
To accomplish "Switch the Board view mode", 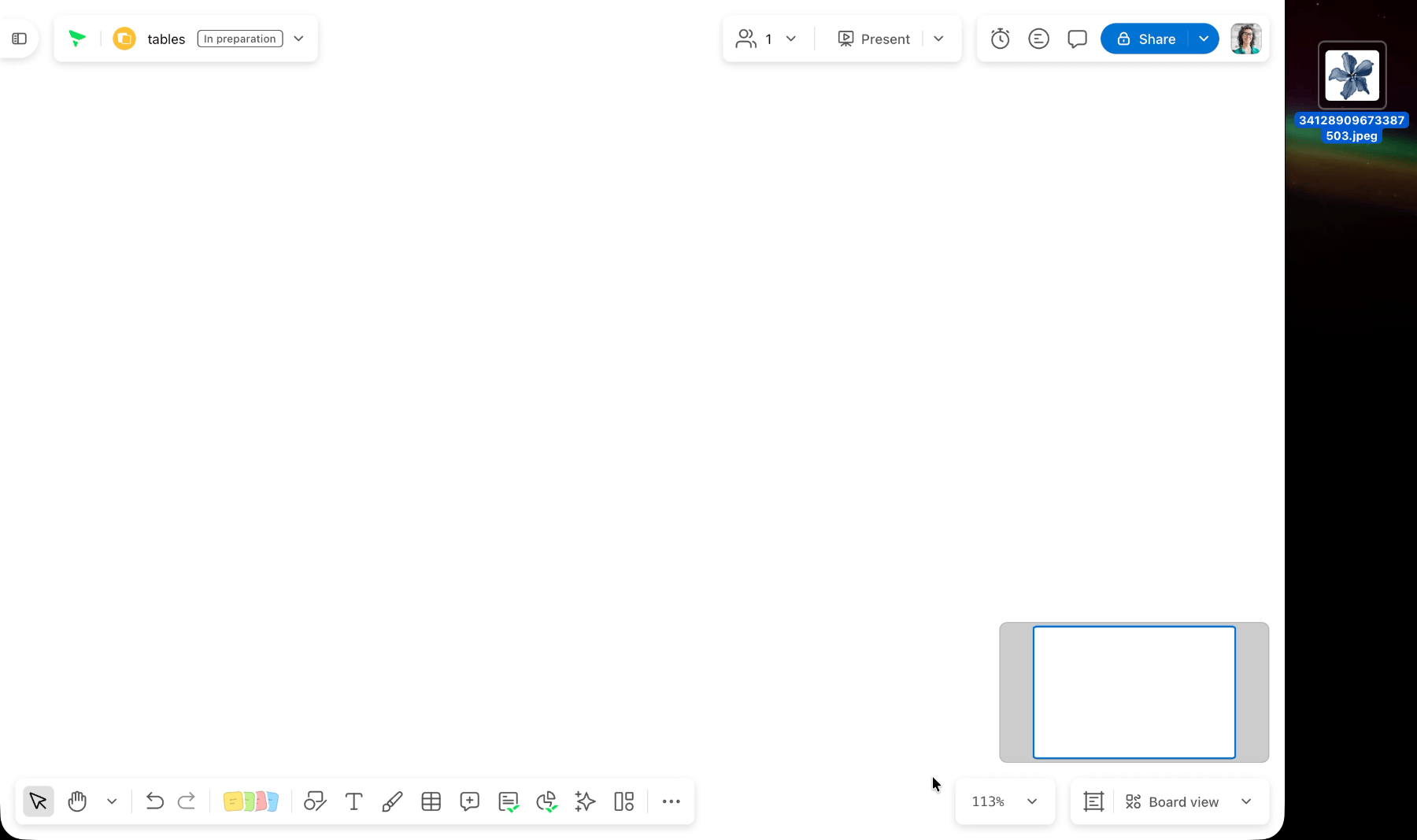I will click(1172, 801).
